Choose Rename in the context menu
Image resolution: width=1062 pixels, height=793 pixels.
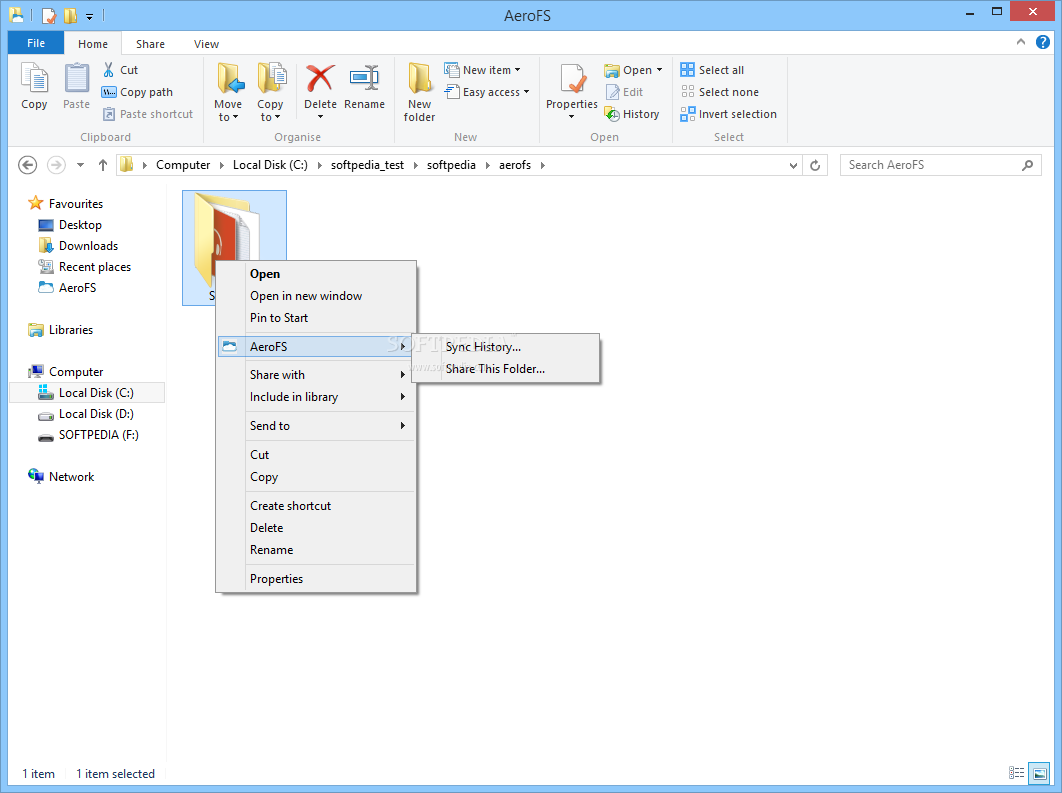[x=316, y=550]
